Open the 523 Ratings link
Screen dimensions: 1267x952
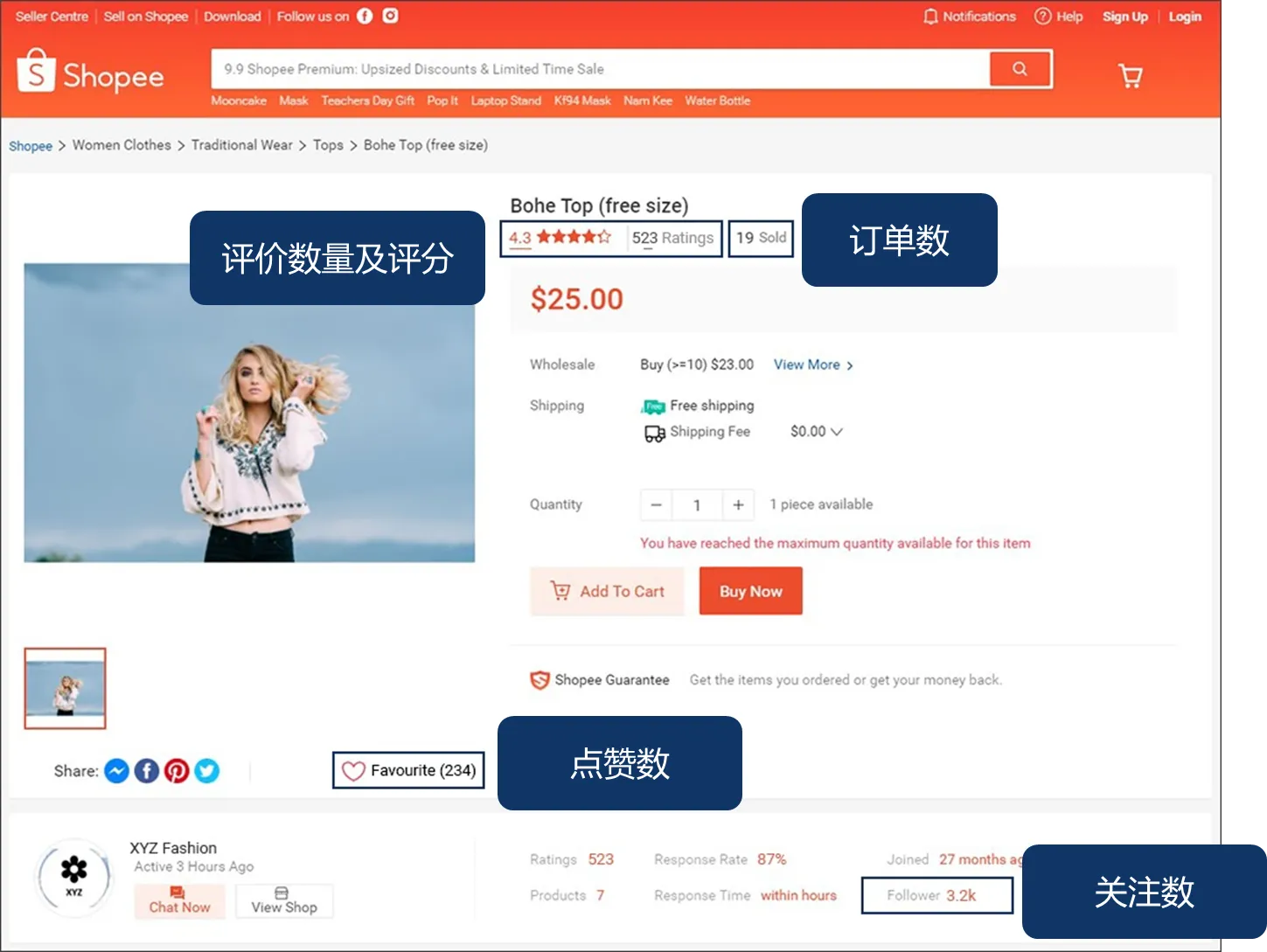tap(672, 238)
